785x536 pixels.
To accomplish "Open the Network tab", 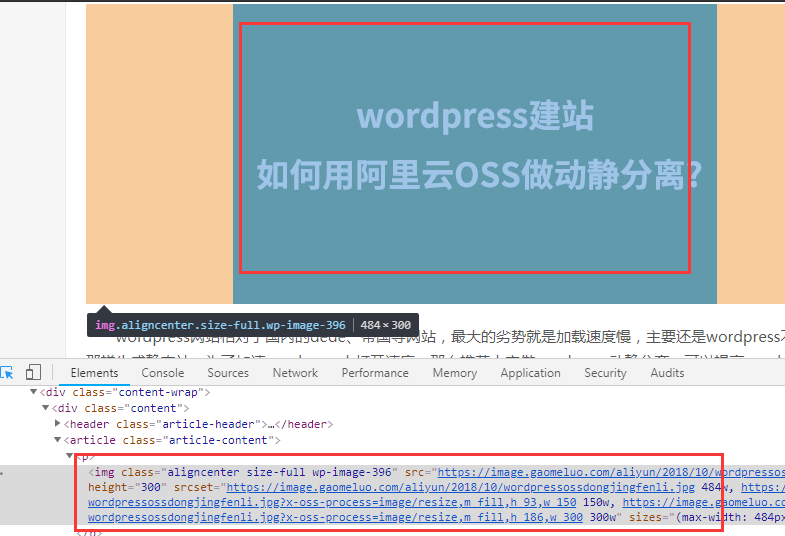I will click(295, 373).
